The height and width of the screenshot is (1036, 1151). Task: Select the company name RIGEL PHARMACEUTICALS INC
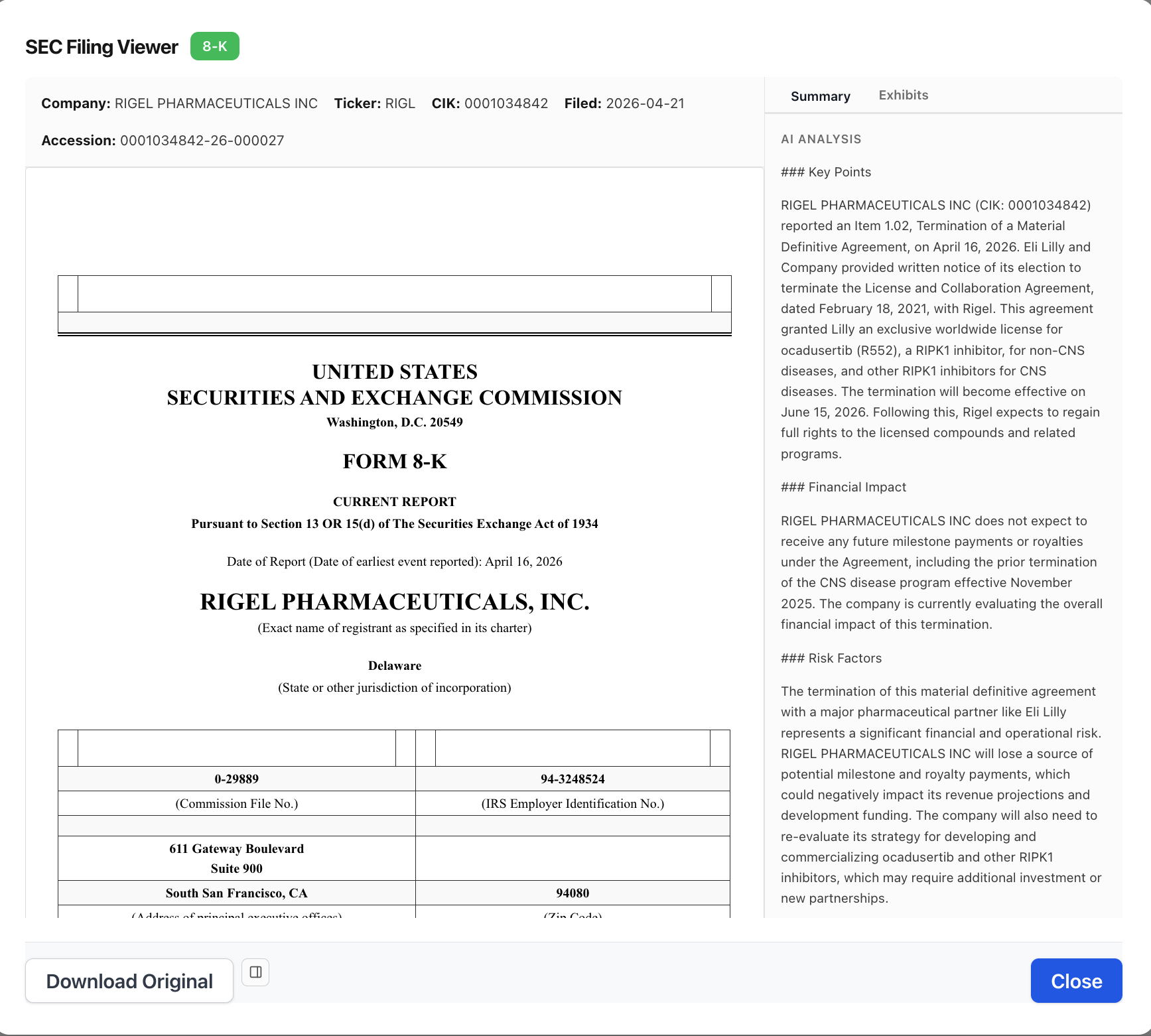(216, 103)
